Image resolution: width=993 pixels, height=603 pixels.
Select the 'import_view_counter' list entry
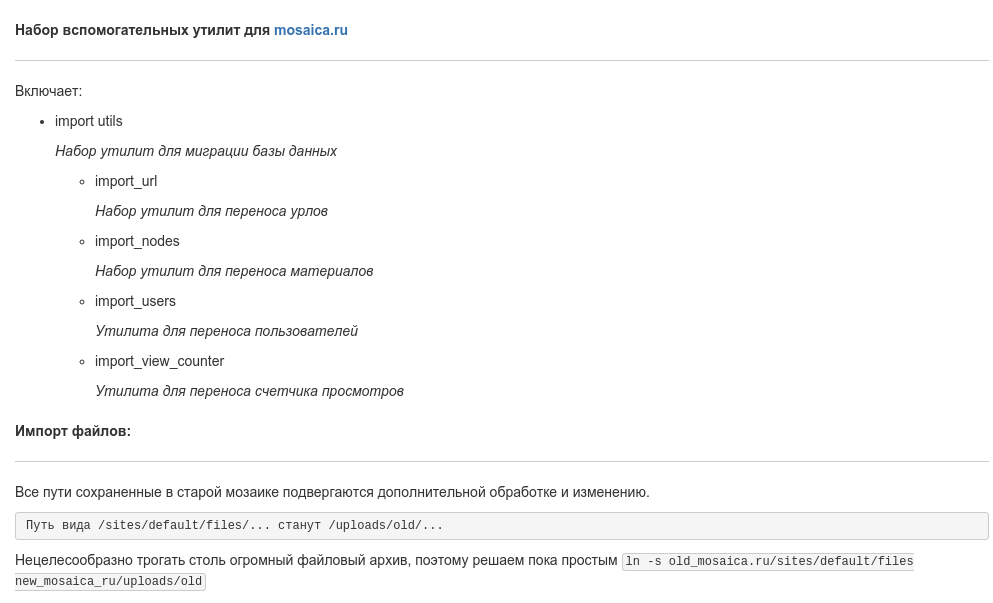[159, 361]
